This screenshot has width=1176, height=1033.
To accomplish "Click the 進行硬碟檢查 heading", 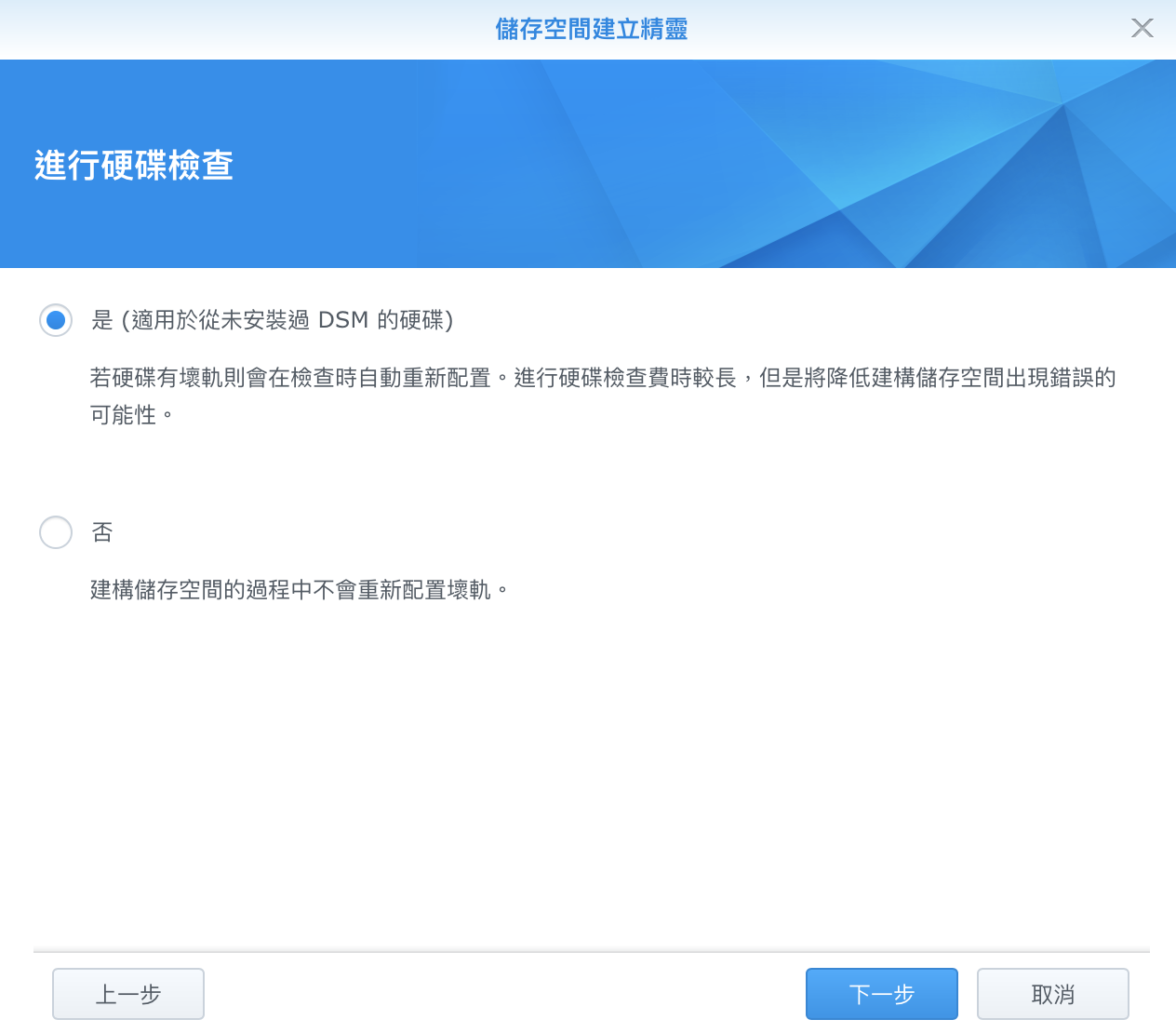I will tap(134, 166).
